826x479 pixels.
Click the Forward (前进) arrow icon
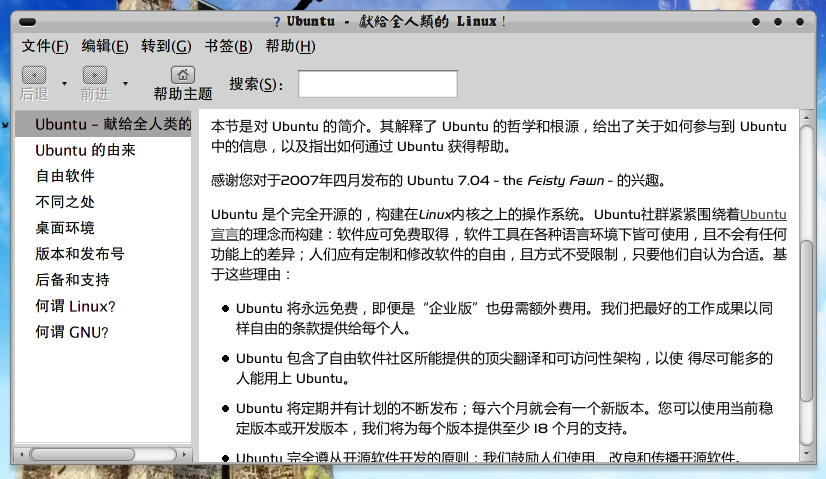(x=95, y=75)
